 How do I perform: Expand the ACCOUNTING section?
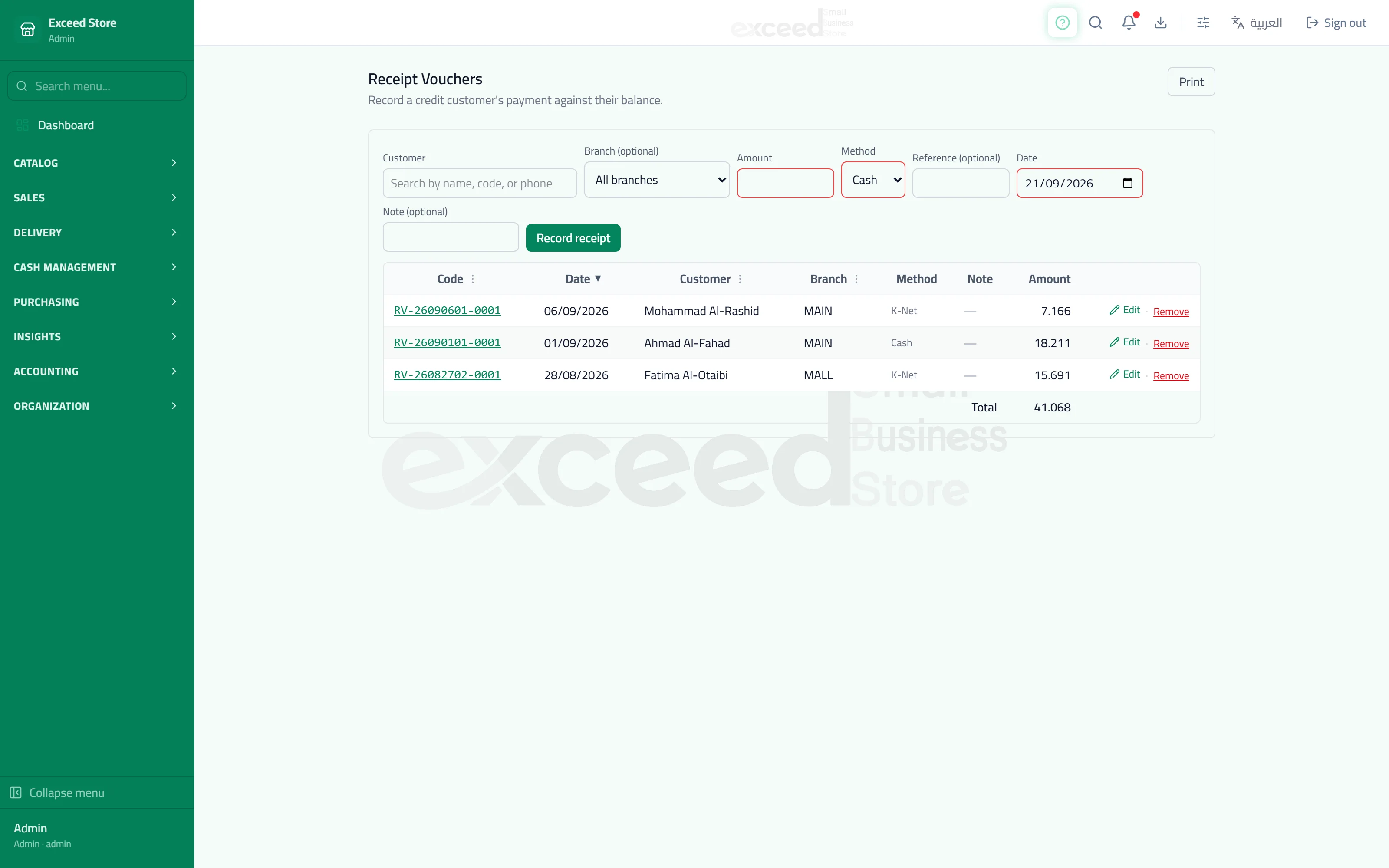[x=97, y=372]
